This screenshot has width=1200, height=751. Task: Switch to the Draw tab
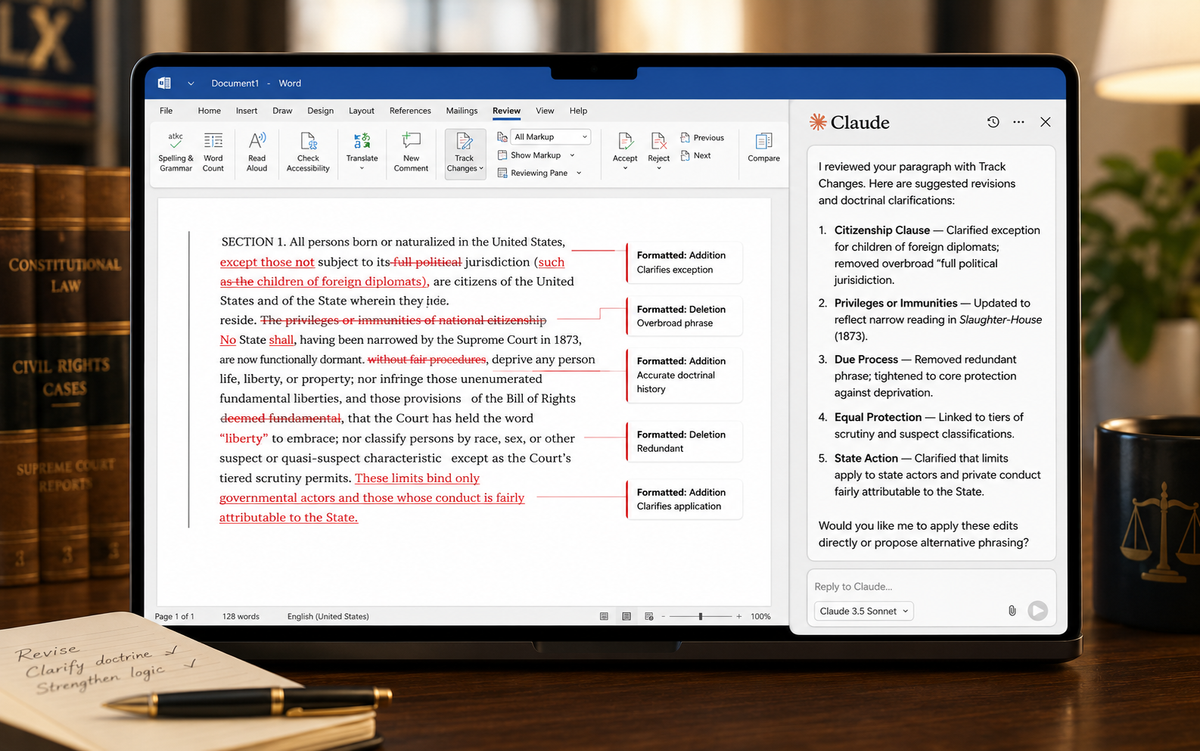[x=282, y=111]
